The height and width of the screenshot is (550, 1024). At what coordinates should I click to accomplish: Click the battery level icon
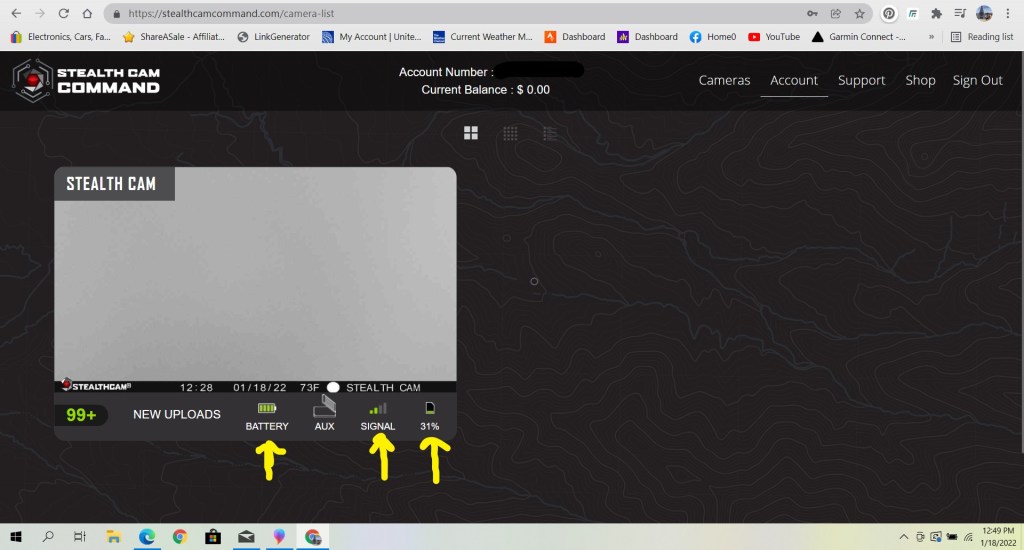point(267,408)
